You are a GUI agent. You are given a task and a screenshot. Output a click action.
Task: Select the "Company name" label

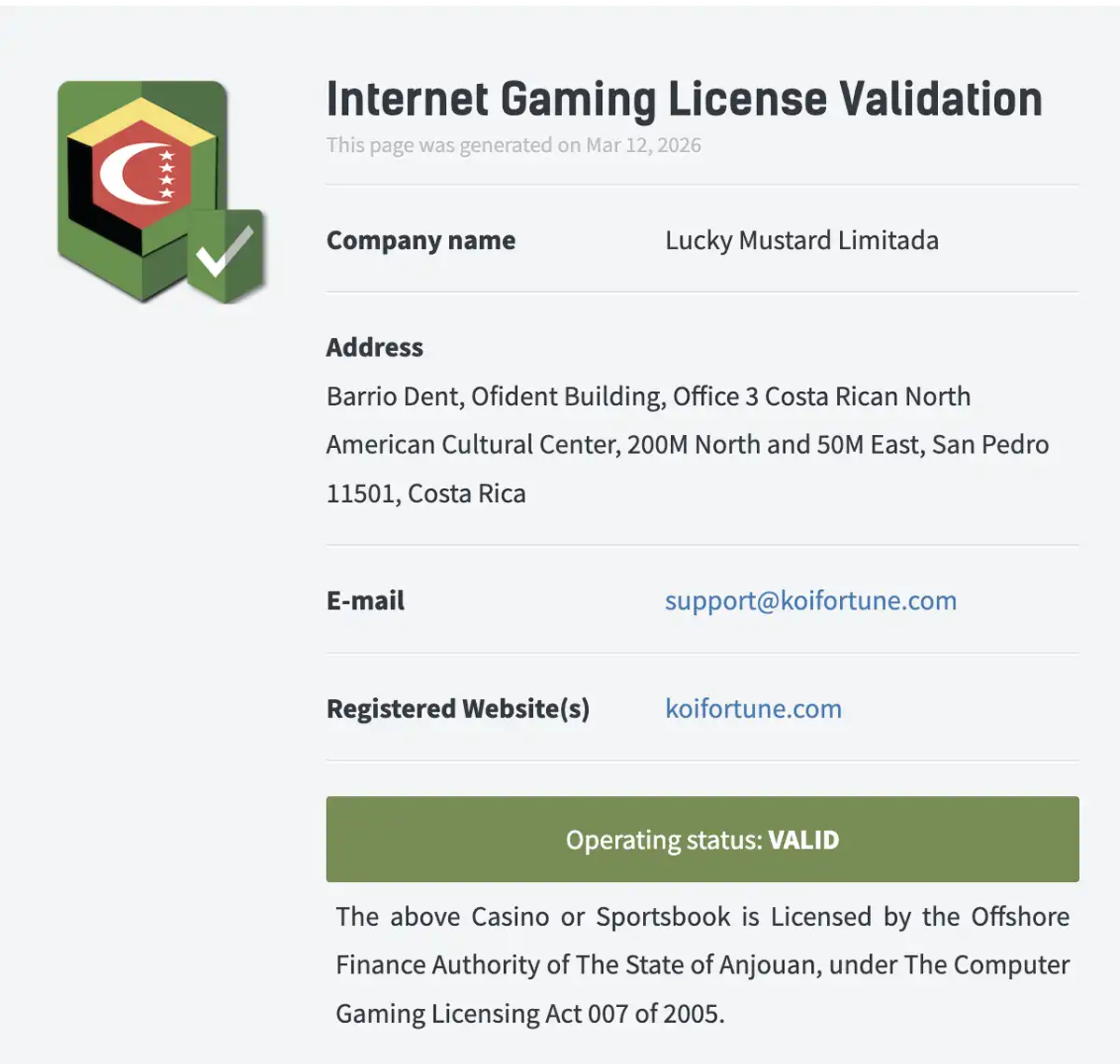(x=421, y=241)
